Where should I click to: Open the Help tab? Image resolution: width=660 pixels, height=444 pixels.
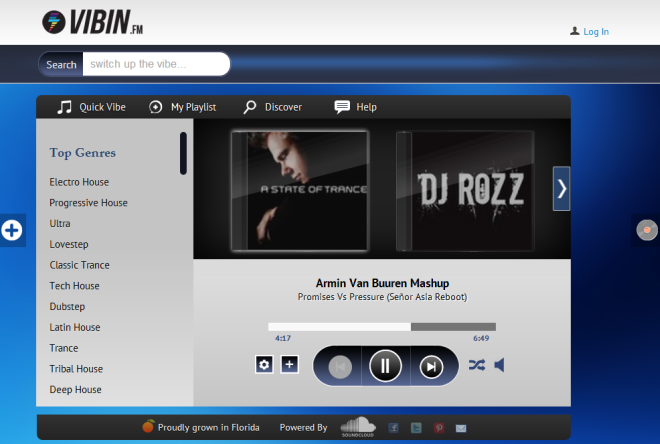coord(366,107)
